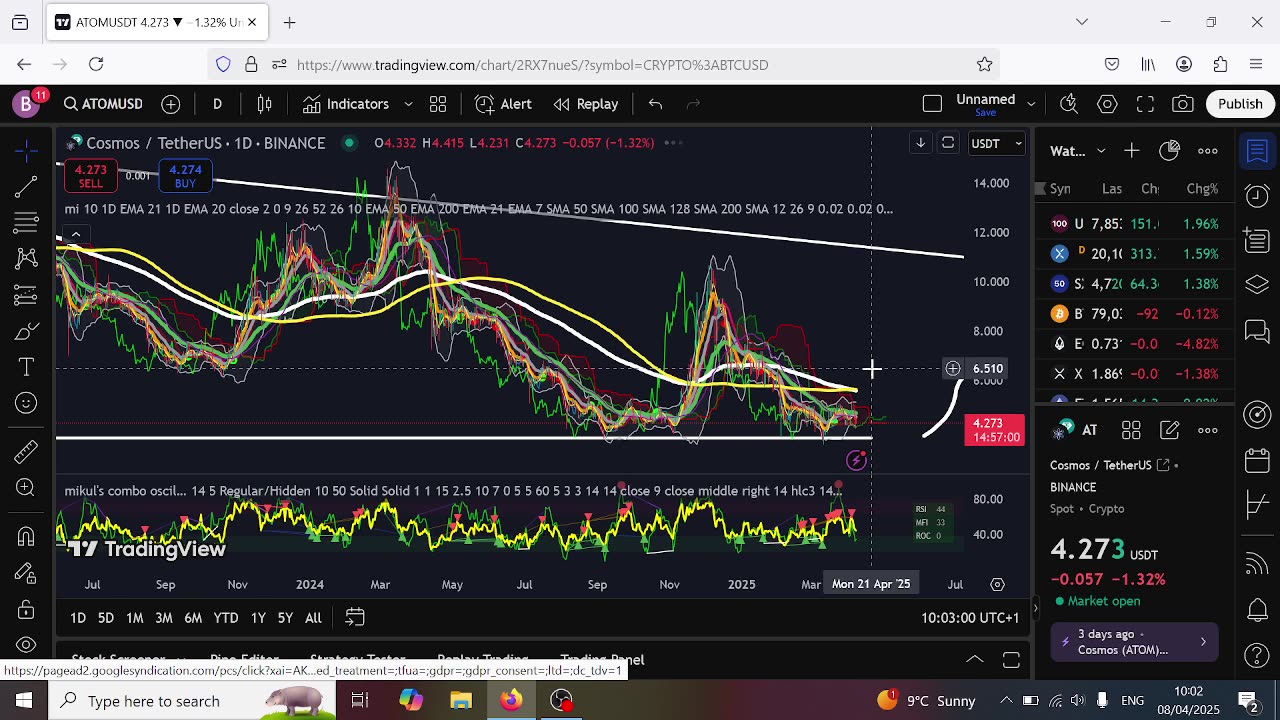Collapse the indicator legend arrow
1280x720 pixels.
75,235
